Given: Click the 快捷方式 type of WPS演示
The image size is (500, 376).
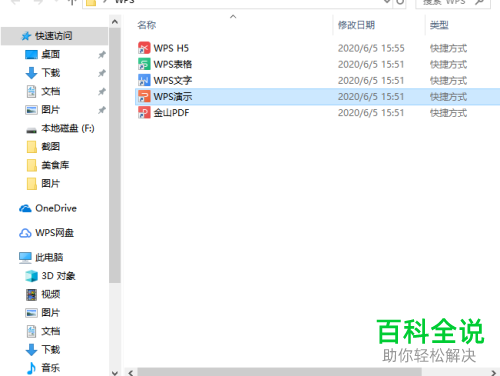Looking at the screenshot, I should point(448,97).
